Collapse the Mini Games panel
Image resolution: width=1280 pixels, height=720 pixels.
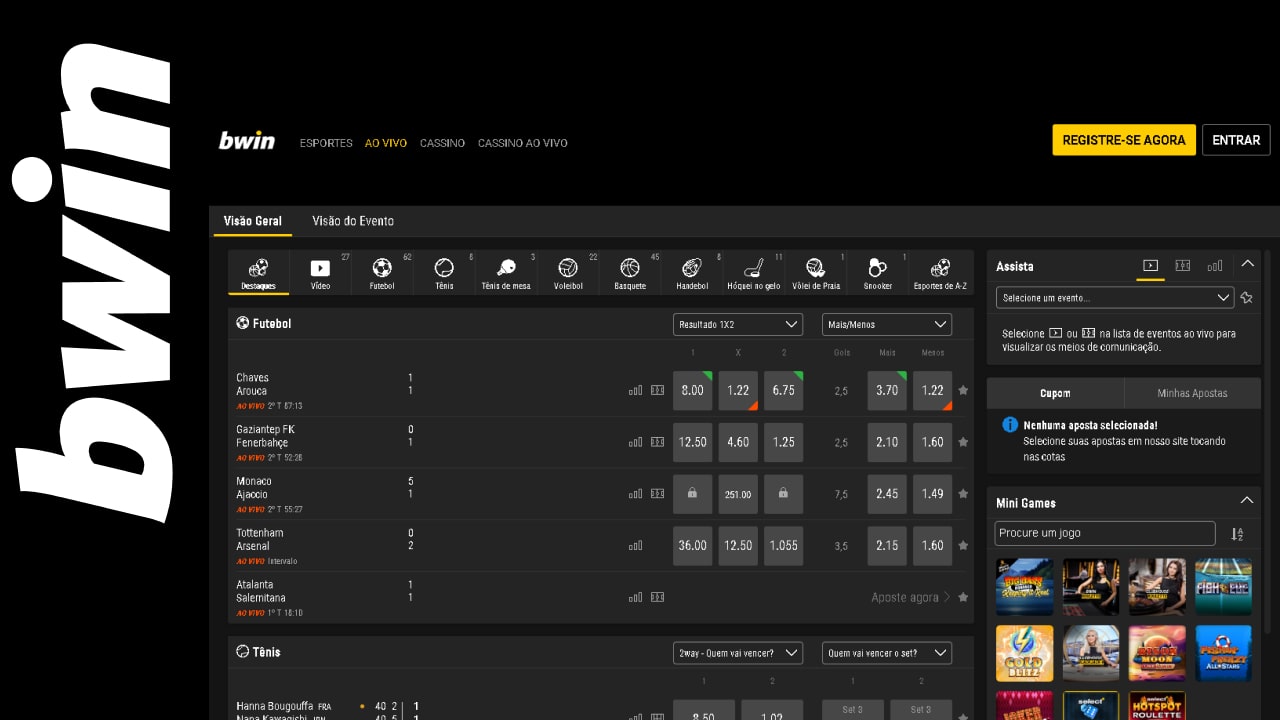[1247, 501]
